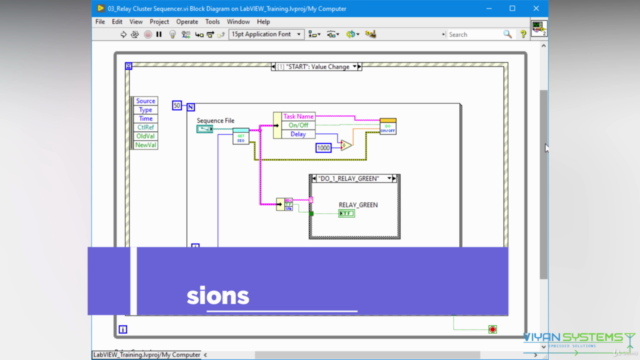Open the Edit menu
The width and height of the screenshot is (640, 360).
117,22
